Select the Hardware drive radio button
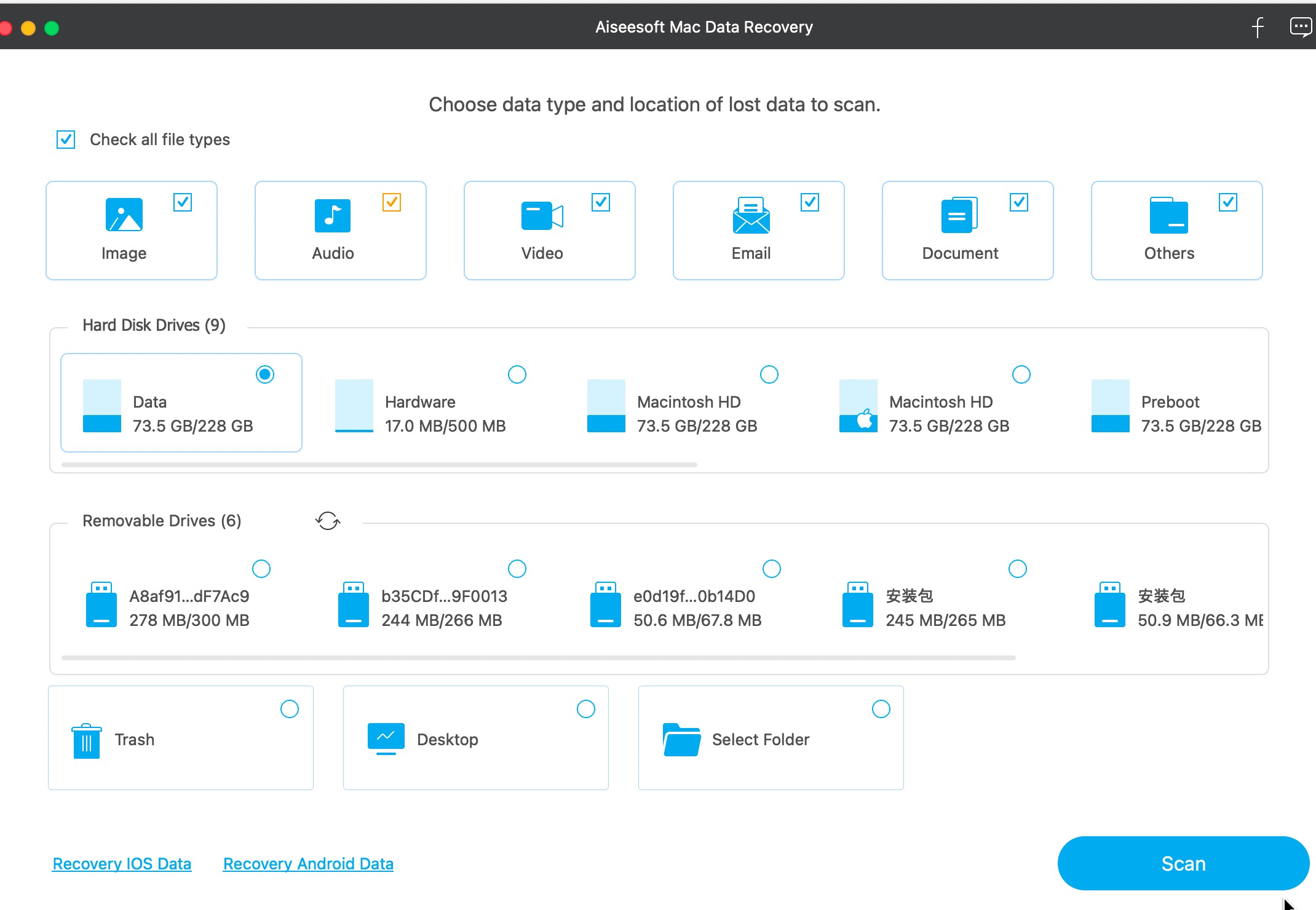 point(517,374)
